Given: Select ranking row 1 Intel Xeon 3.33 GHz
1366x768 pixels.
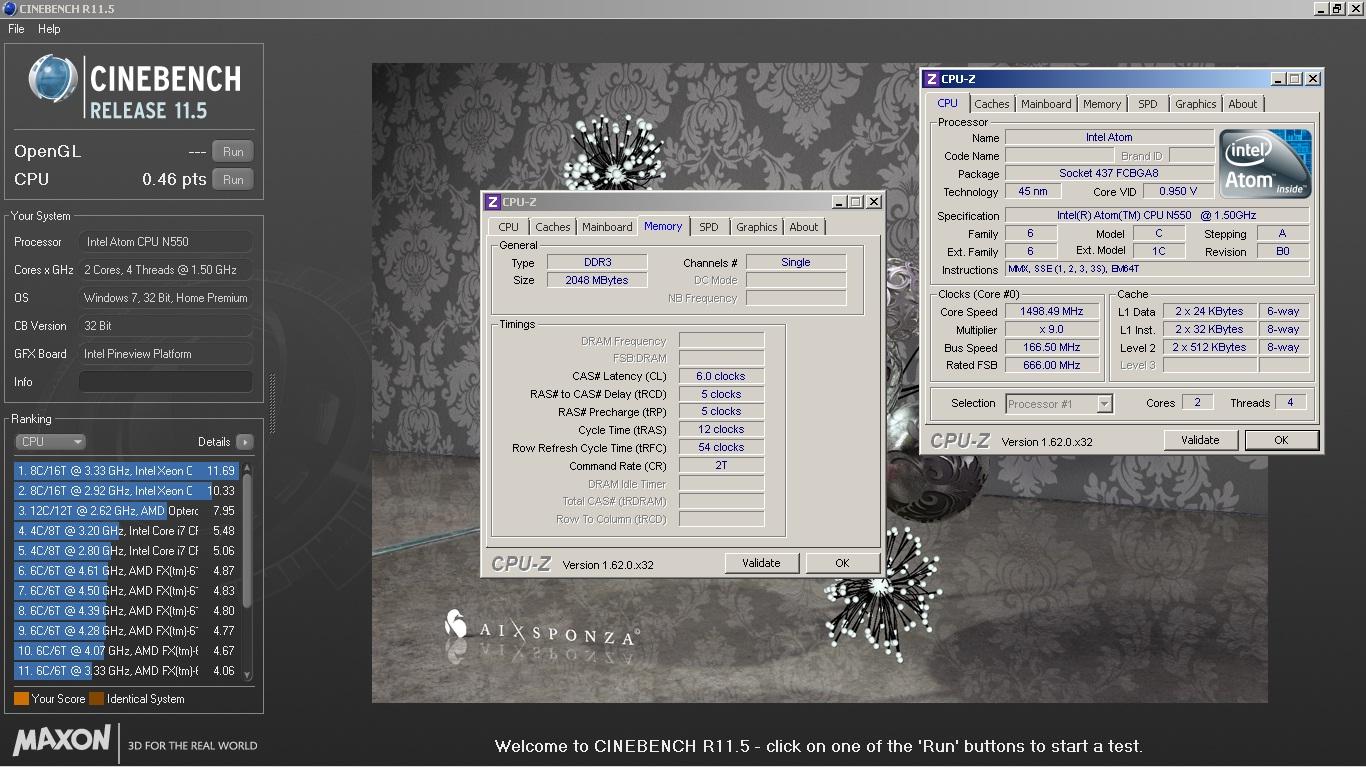Looking at the screenshot, I should (x=126, y=471).
